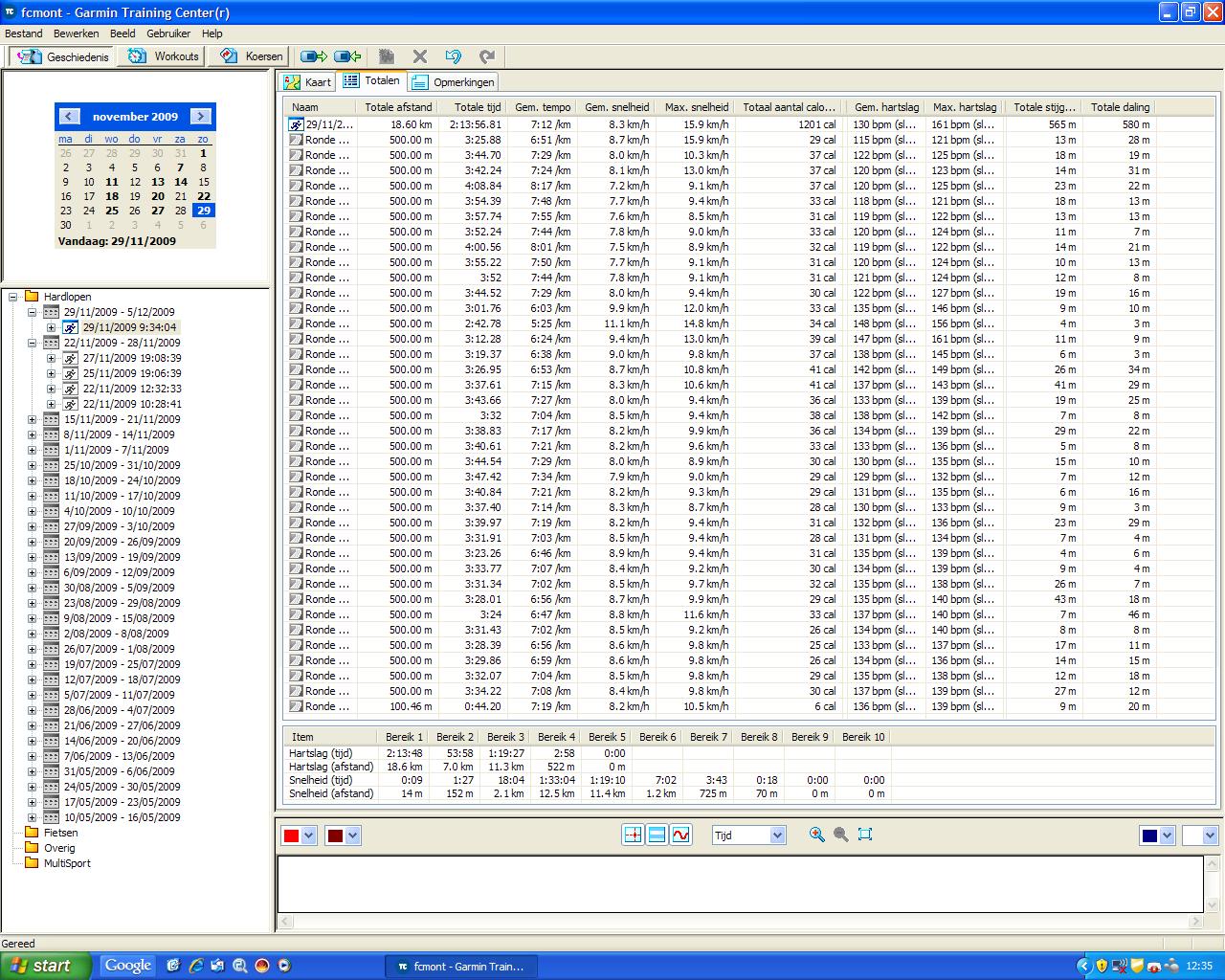Zoom in on the graph
1225x980 pixels.
(816, 835)
